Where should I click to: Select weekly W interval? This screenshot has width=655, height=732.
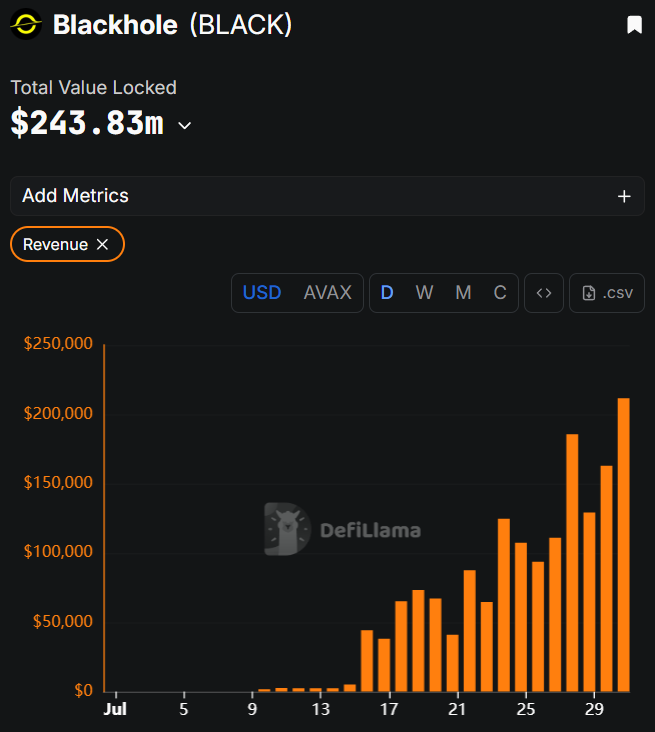[424, 293]
